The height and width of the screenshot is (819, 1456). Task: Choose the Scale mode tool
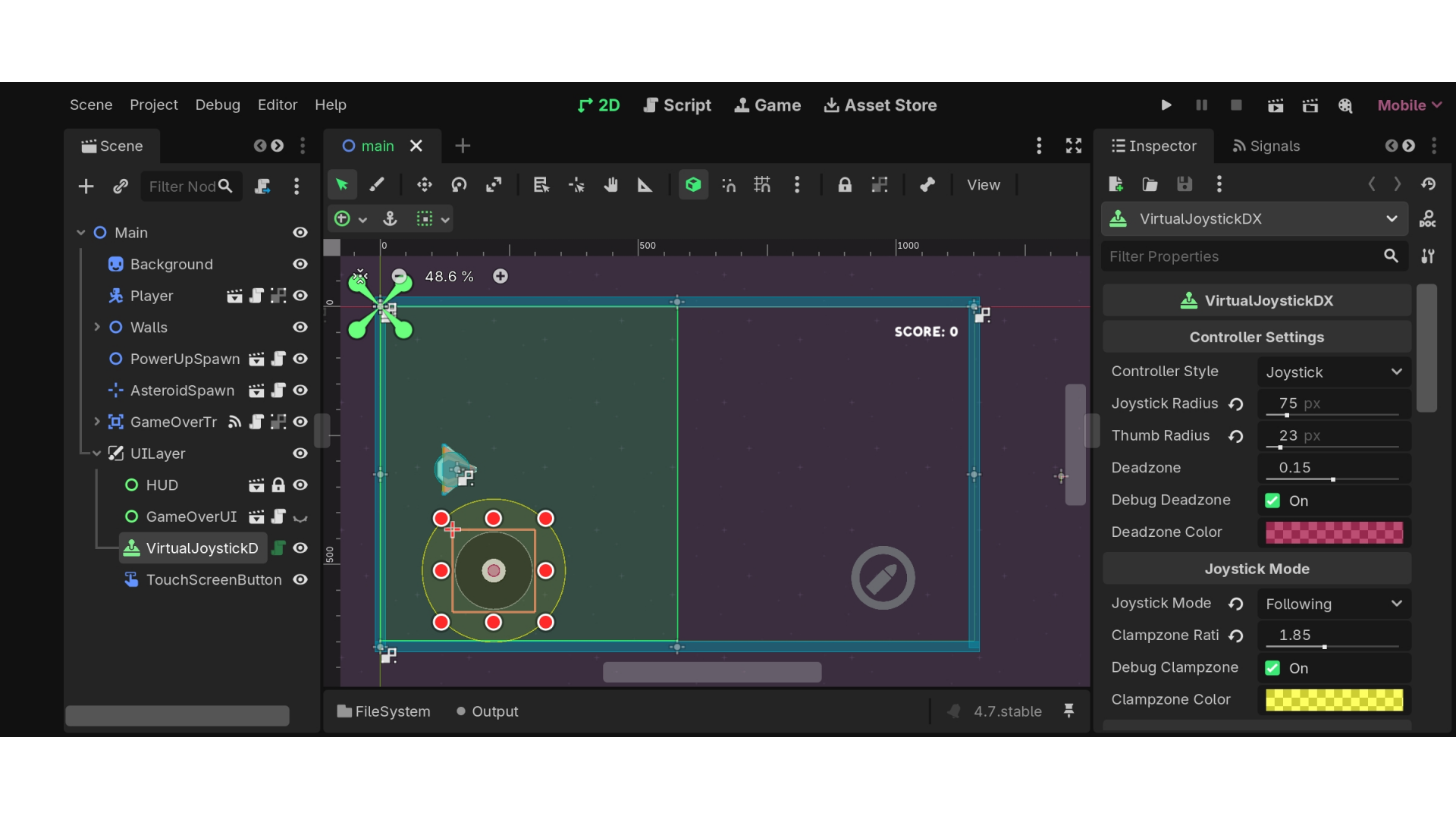tap(494, 185)
